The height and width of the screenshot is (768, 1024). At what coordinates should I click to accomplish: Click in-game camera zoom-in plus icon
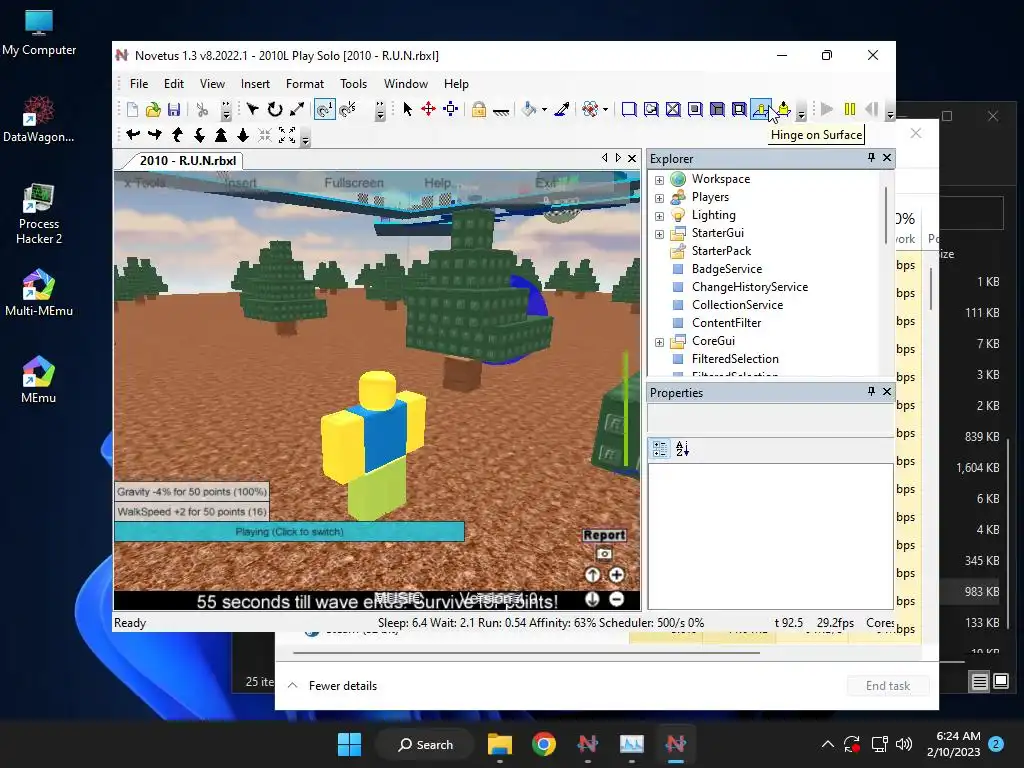coord(616,575)
